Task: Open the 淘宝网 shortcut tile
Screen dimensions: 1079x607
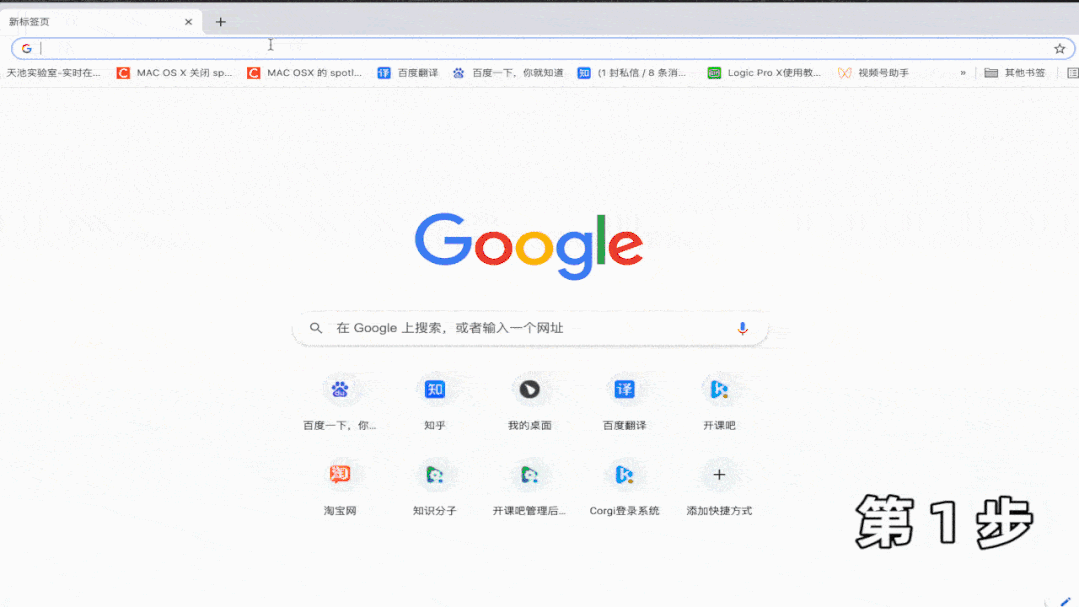Action: (x=340, y=475)
